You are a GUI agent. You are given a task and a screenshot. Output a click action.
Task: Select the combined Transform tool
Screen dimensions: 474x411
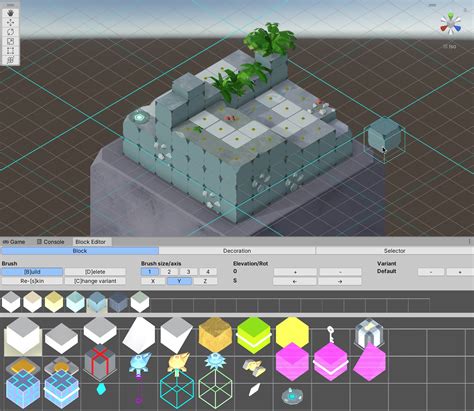click(11, 60)
